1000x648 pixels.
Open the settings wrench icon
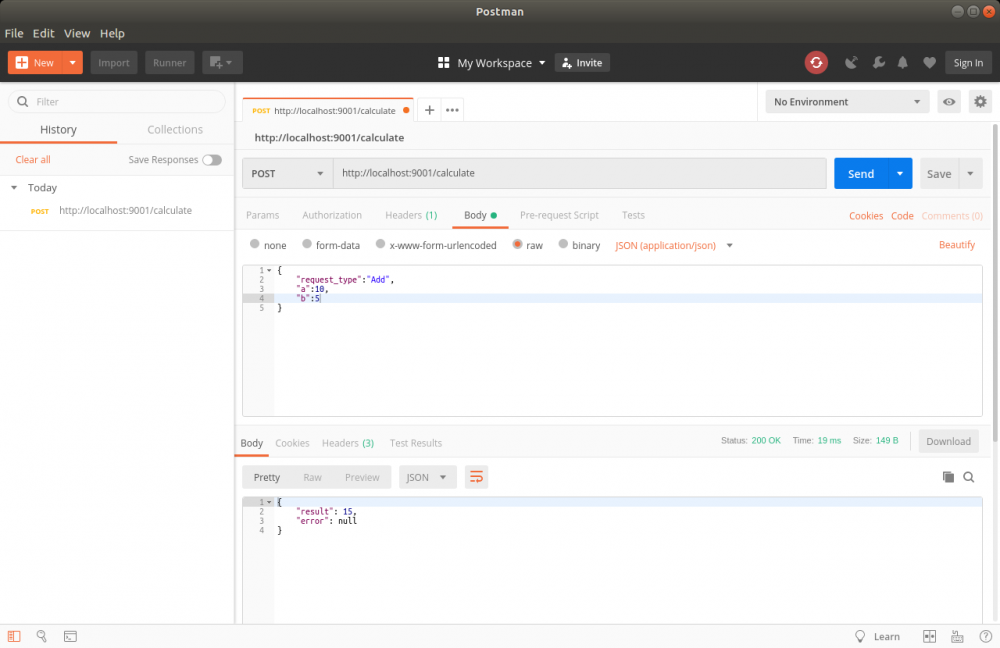(x=878, y=63)
